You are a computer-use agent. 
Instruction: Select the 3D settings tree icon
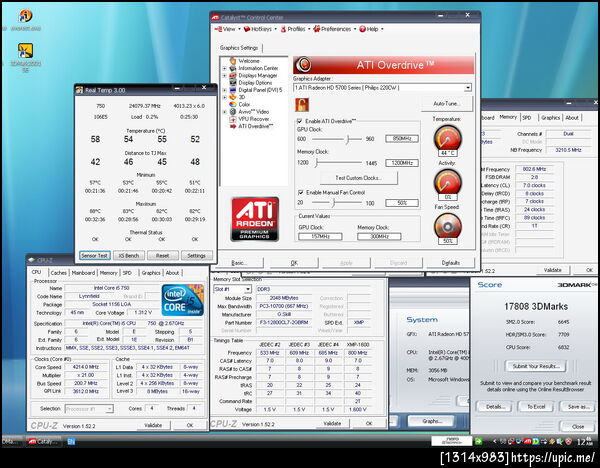click(233, 97)
